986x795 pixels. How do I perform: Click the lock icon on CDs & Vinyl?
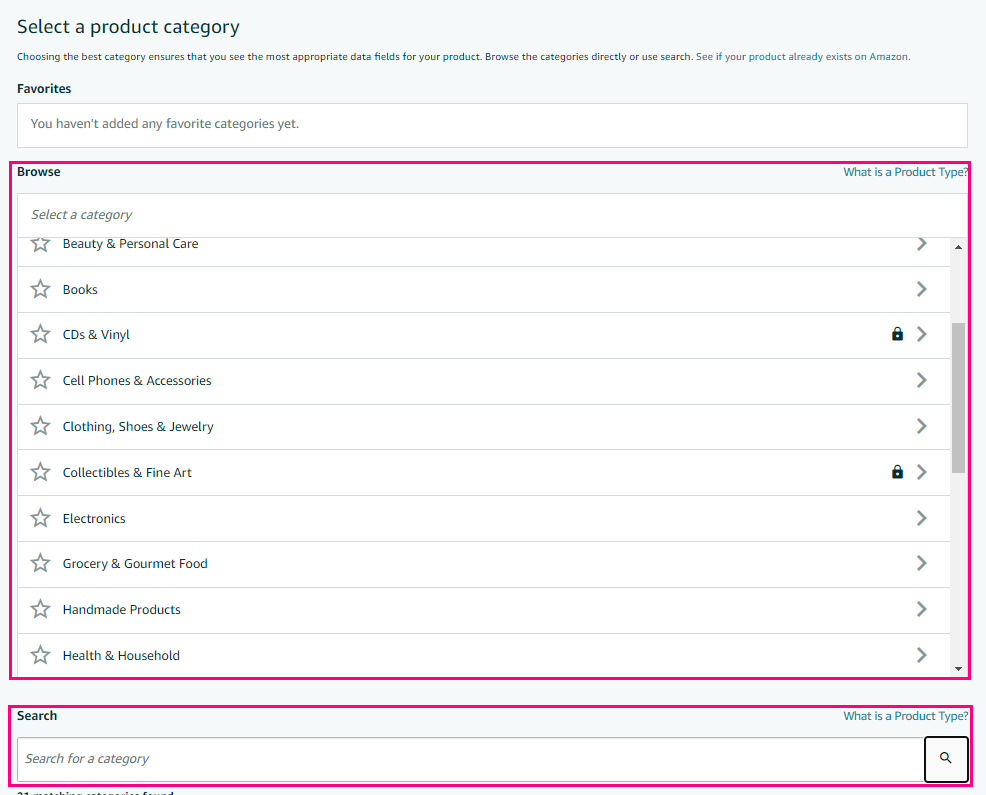[x=897, y=334]
